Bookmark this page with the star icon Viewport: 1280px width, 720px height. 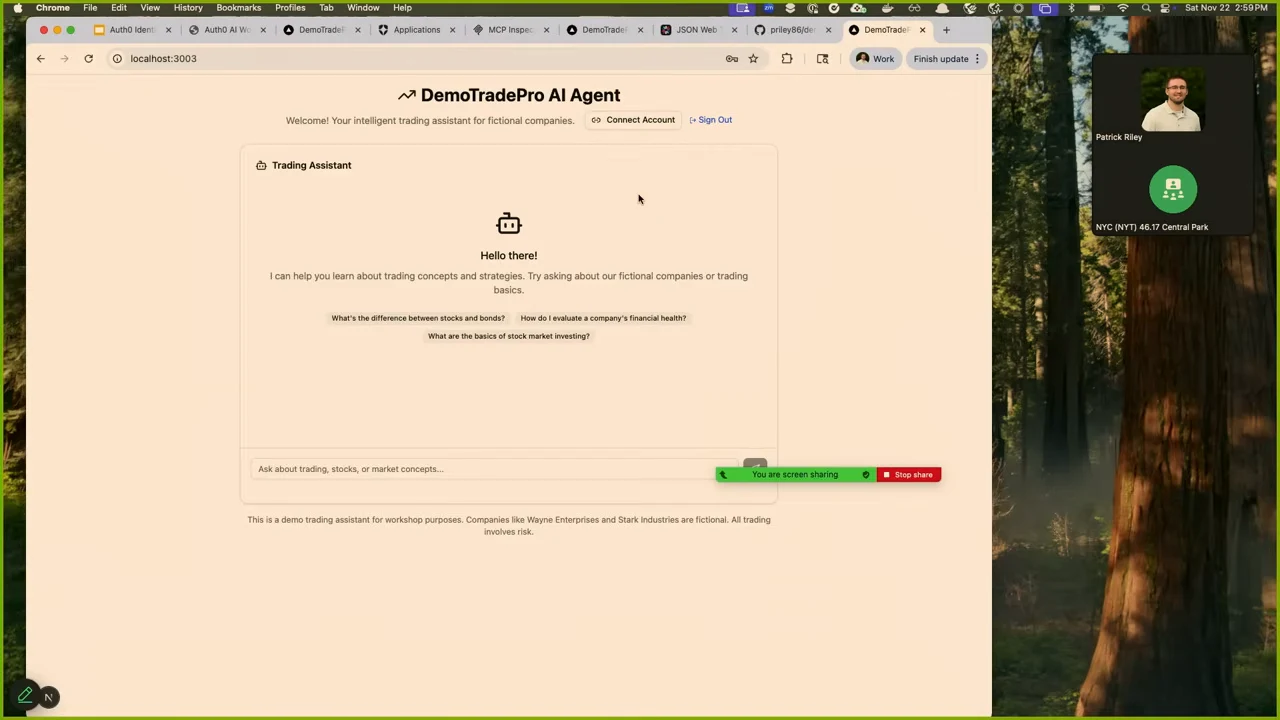coord(753,59)
